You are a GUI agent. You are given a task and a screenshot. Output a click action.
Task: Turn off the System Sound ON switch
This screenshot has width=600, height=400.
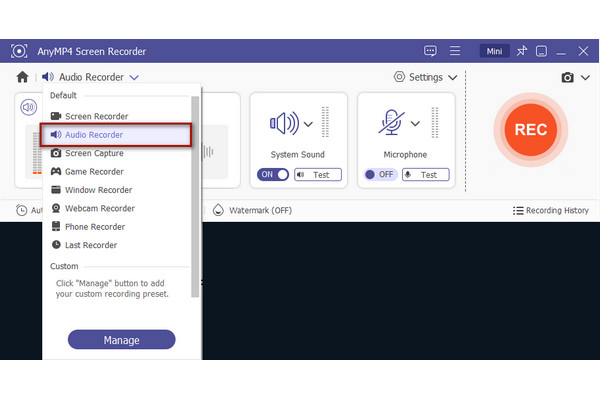click(x=273, y=175)
